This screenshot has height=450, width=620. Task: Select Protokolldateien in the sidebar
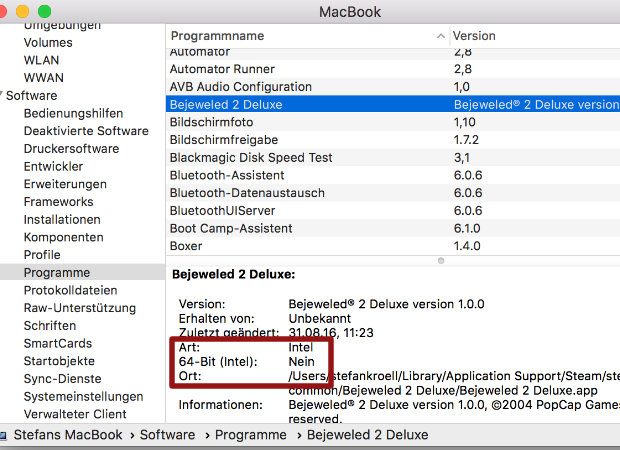70,290
